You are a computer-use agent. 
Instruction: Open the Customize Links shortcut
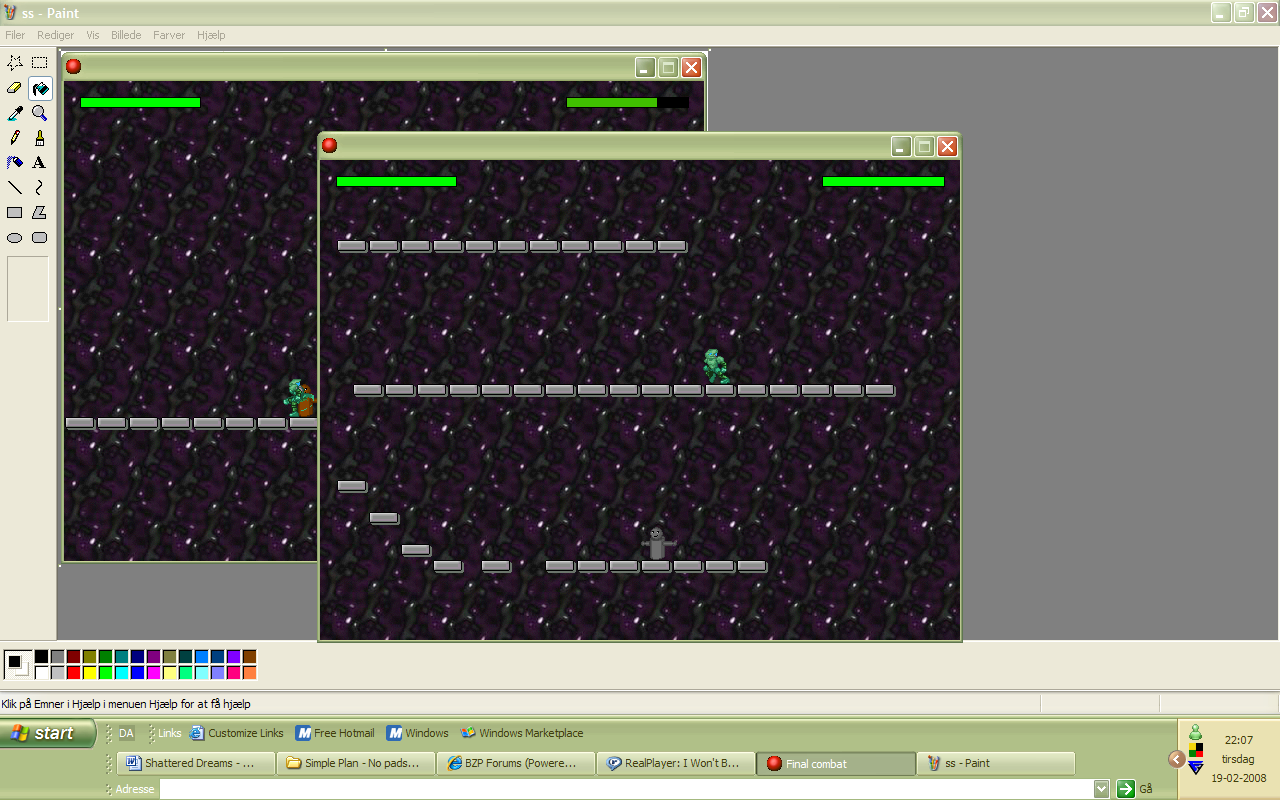click(x=237, y=733)
